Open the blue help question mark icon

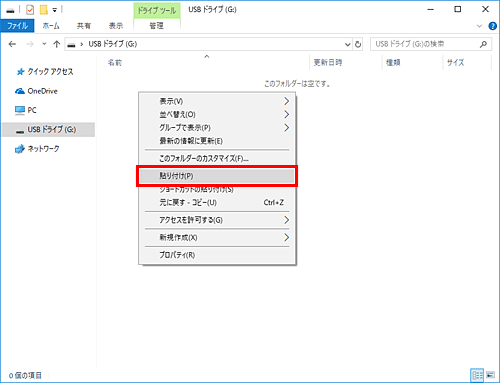[492, 26]
